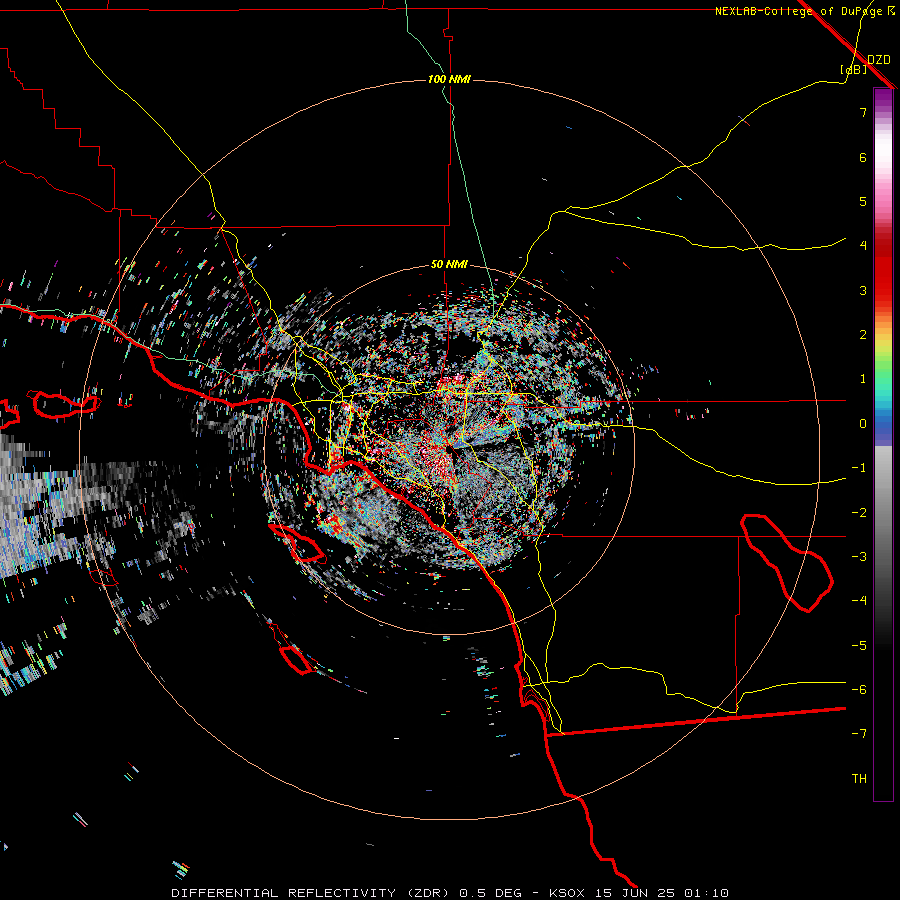Click the color scale value '7'
This screenshot has width=900, height=900.
[x=863, y=112]
